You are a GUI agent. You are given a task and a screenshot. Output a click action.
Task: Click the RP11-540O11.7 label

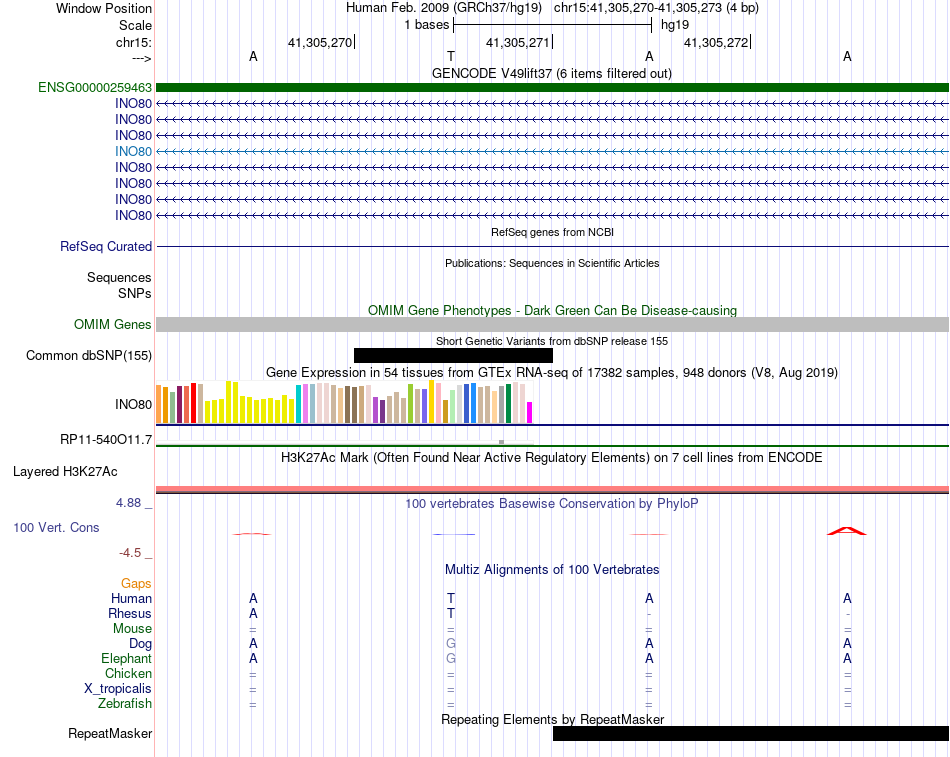105,439
